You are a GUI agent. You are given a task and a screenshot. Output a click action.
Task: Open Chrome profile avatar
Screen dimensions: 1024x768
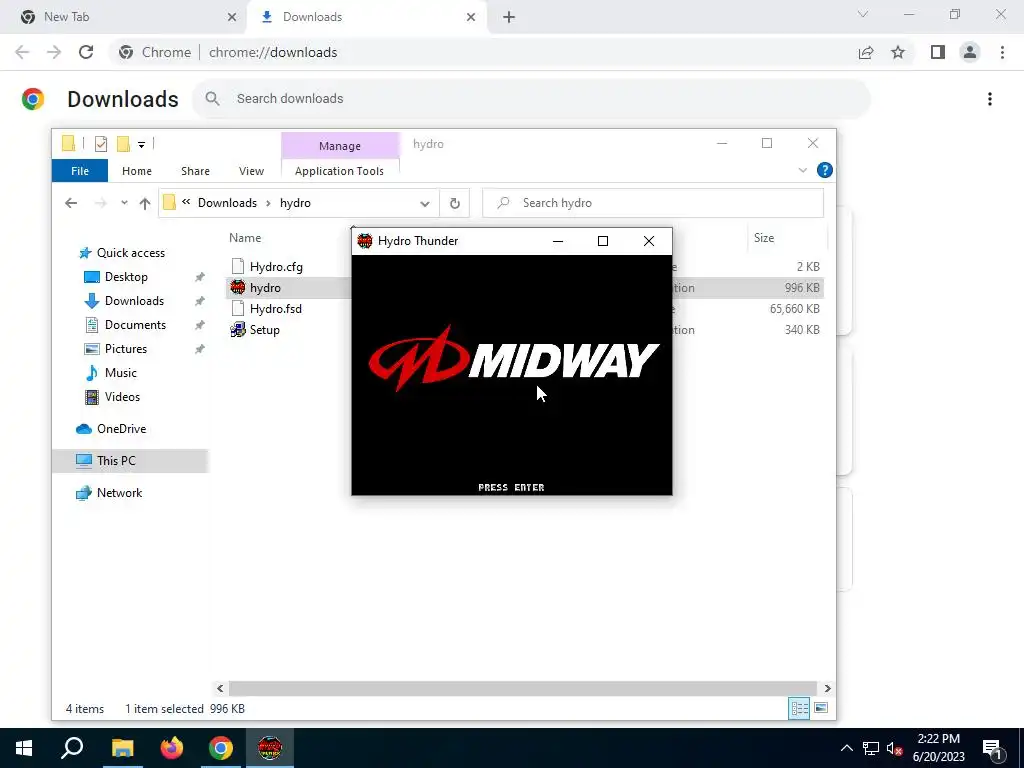point(970,52)
